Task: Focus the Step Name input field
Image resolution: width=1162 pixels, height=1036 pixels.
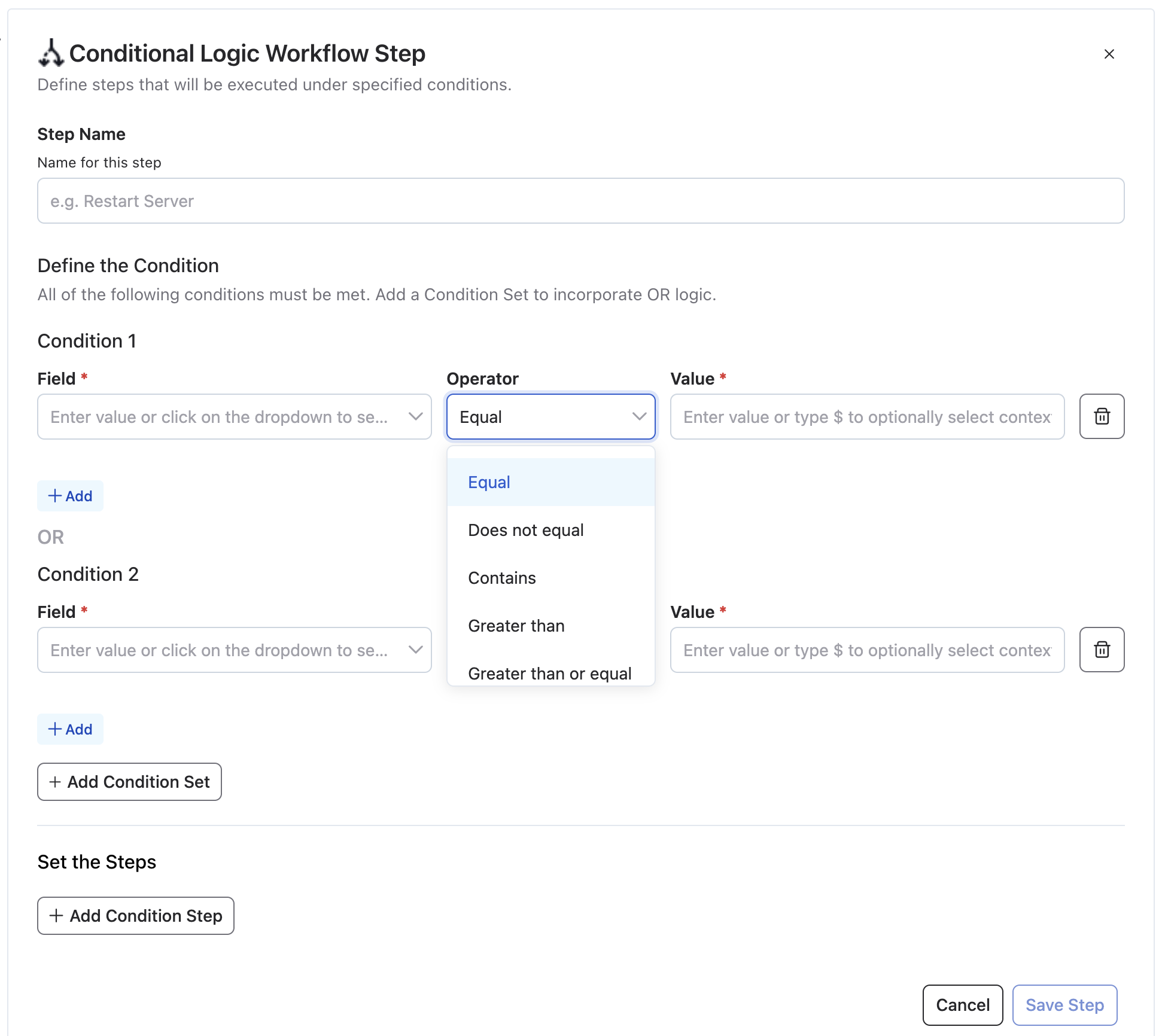Action: [x=580, y=201]
